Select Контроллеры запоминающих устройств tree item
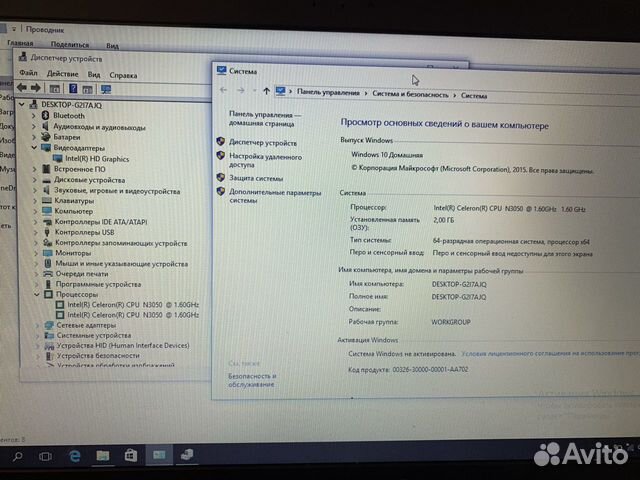This screenshot has width=640, height=480. pyautogui.click(x=121, y=243)
